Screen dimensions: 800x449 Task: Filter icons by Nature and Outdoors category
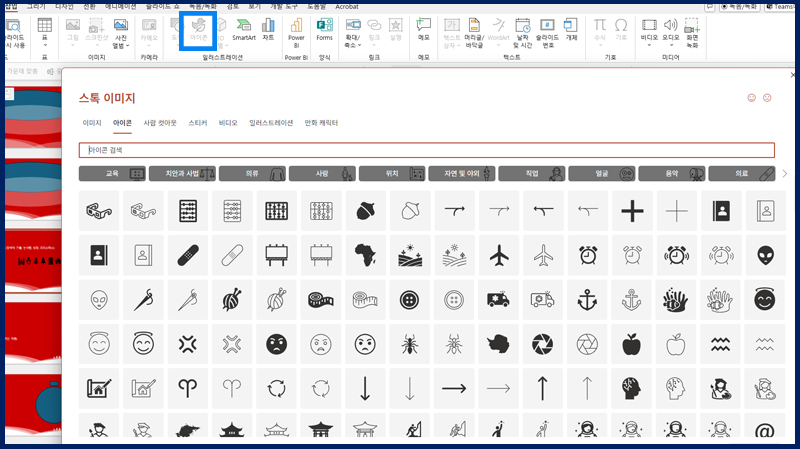coord(462,173)
